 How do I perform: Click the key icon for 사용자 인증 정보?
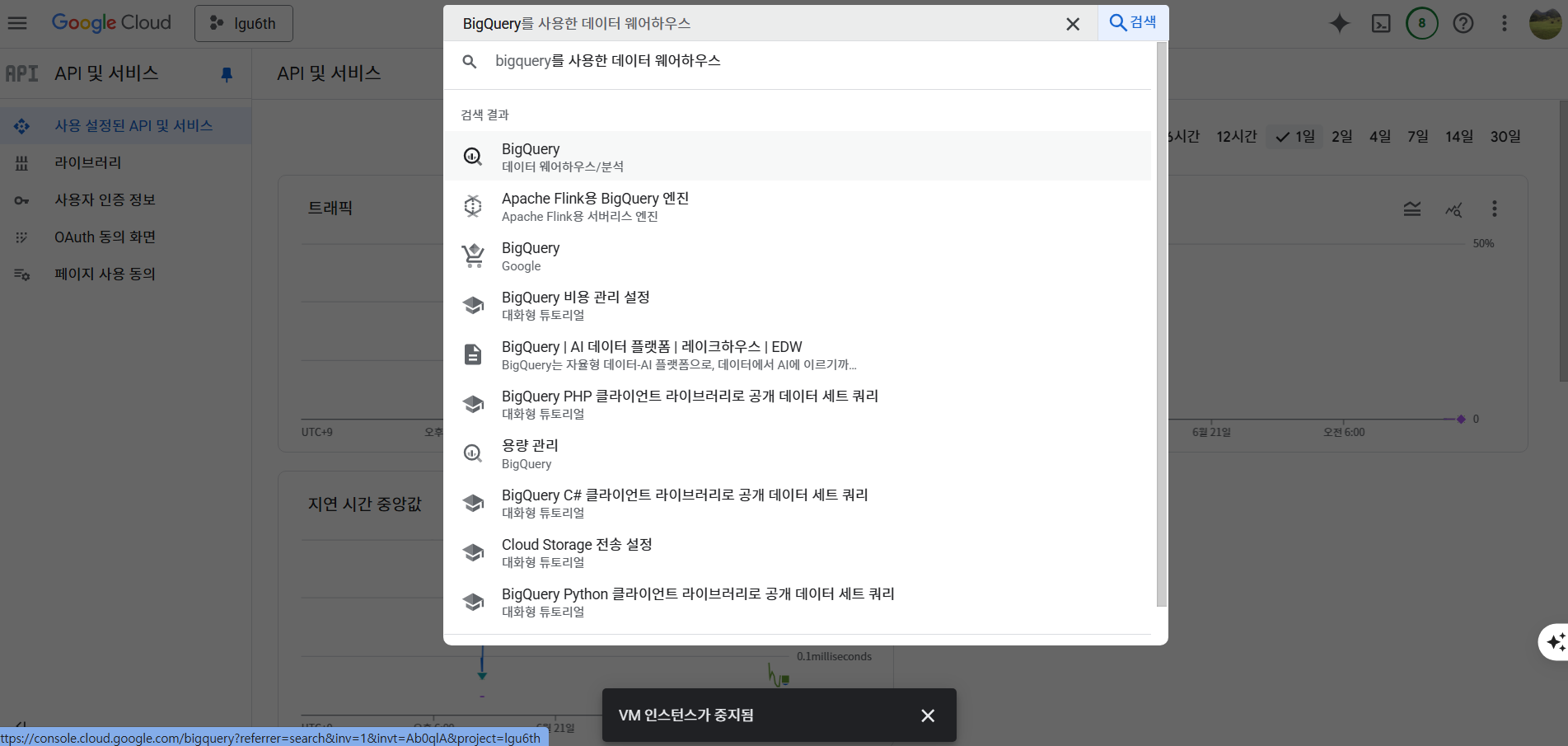[x=22, y=200]
